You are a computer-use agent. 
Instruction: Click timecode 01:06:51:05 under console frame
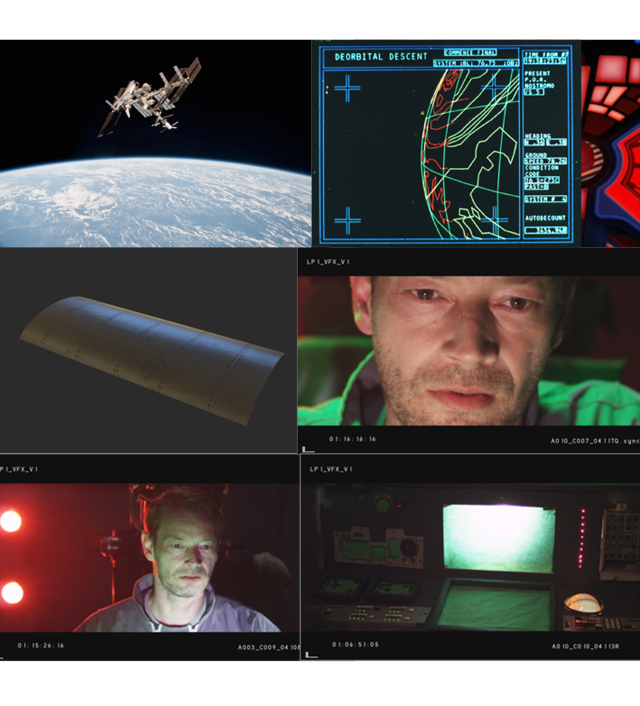coord(357,645)
